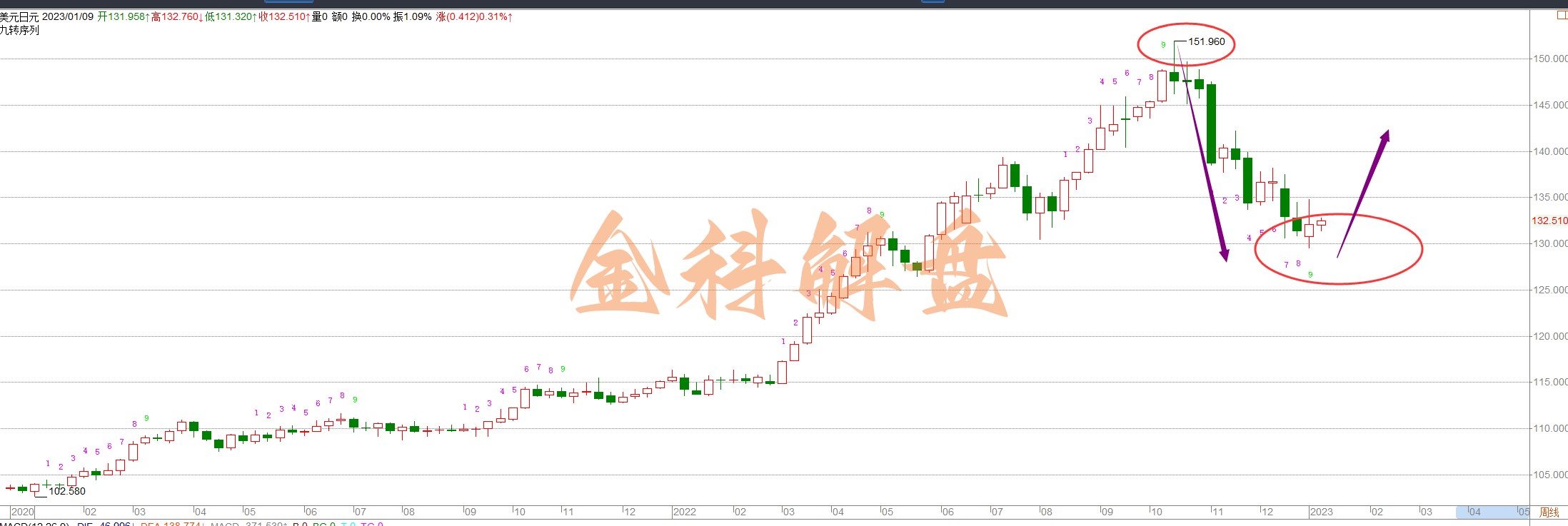1568x526 pixels.
Task: Click the 120.000 price axis label
Action: click(1550, 336)
